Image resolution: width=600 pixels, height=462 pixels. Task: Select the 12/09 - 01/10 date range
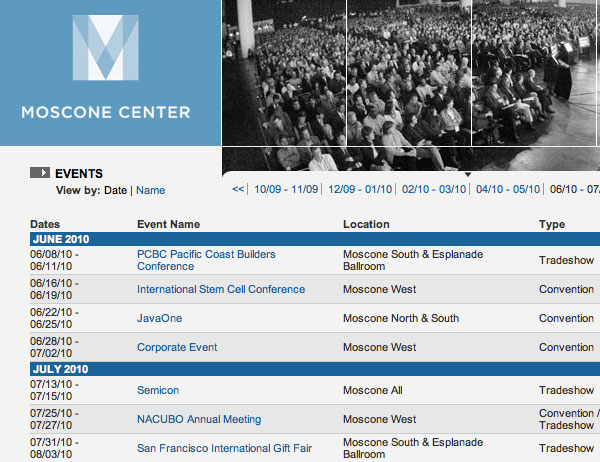point(360,189)
